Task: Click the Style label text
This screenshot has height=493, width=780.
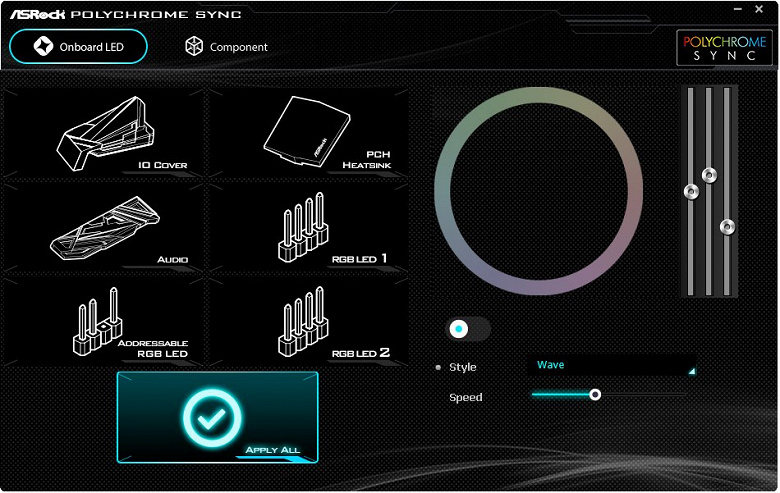Action: (x=463, y=367)
